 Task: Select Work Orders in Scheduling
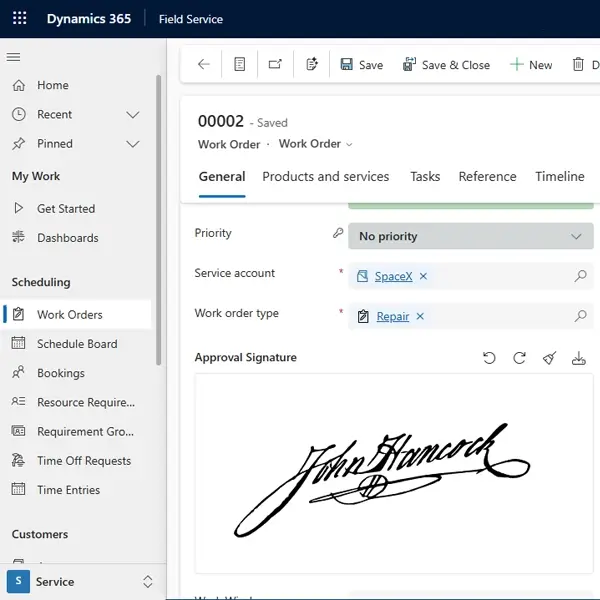coord(76,315)
